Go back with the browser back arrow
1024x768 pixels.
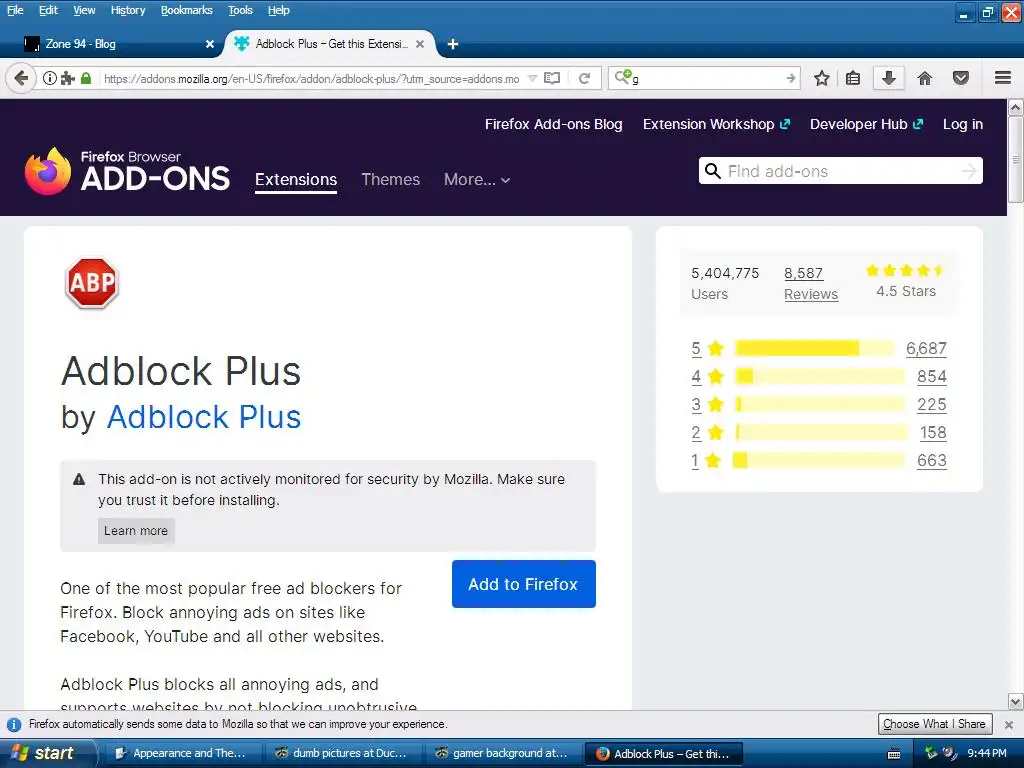(x=21, y=78)
